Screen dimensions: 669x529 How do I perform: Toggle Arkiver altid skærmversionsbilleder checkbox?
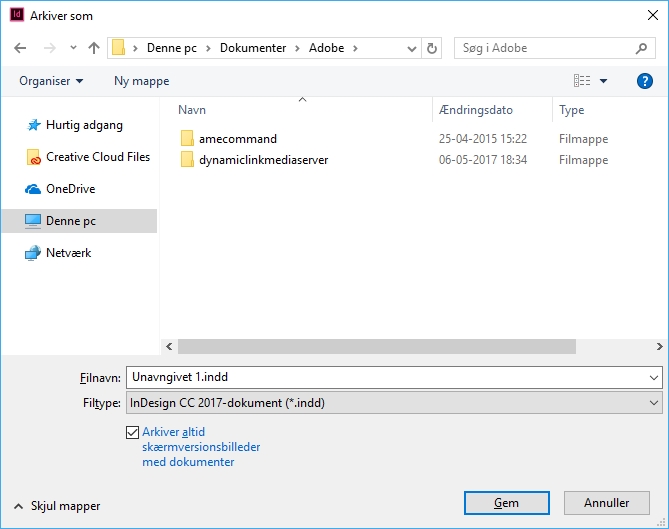132,432
